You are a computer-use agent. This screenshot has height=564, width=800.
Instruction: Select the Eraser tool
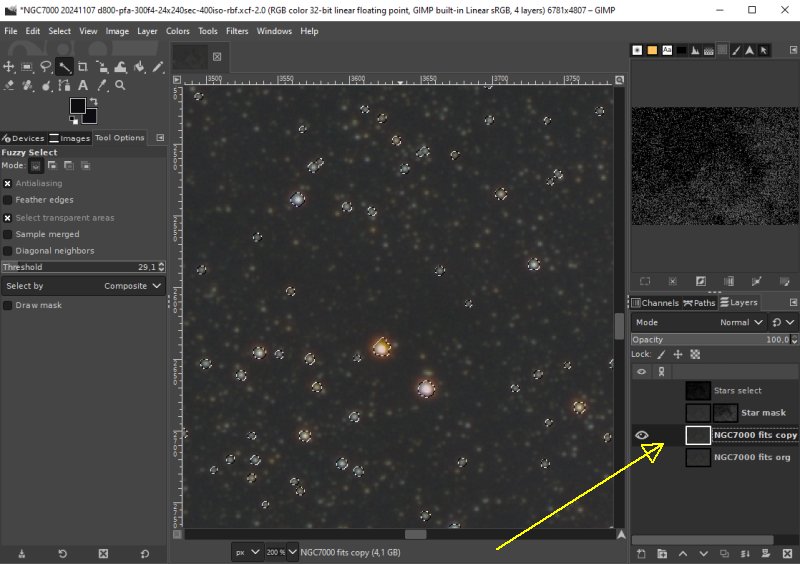pos(9,85)
